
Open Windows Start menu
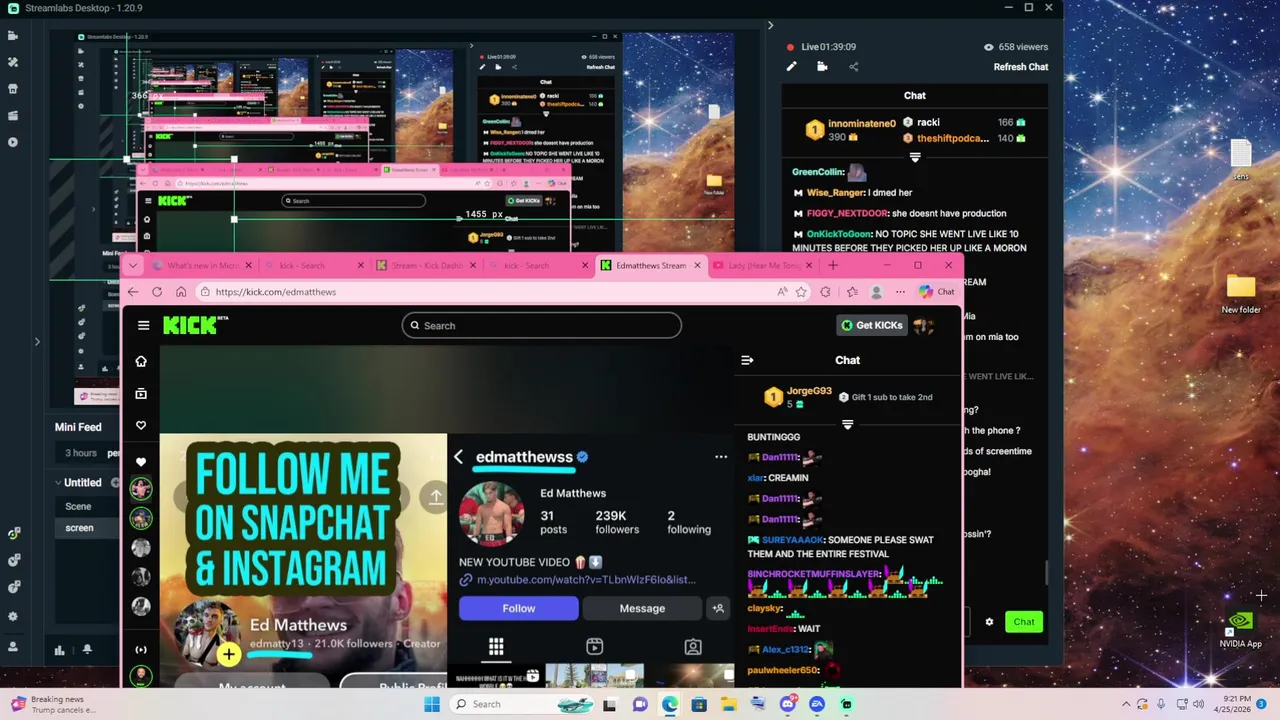[x=432, y=704]
